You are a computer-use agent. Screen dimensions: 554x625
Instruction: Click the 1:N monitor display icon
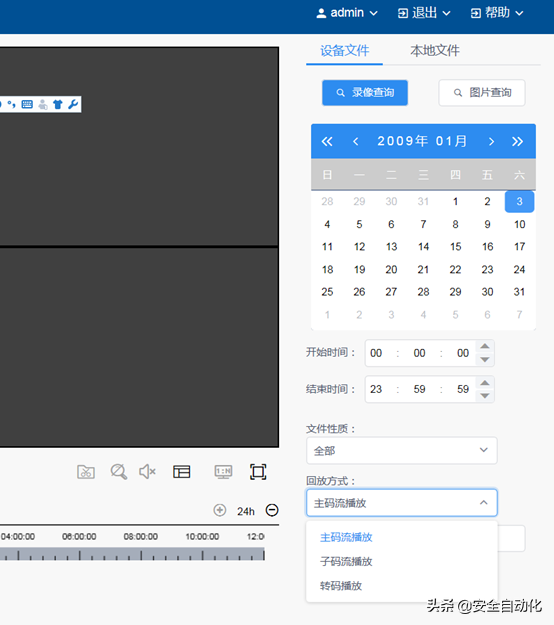coord(223,472)
